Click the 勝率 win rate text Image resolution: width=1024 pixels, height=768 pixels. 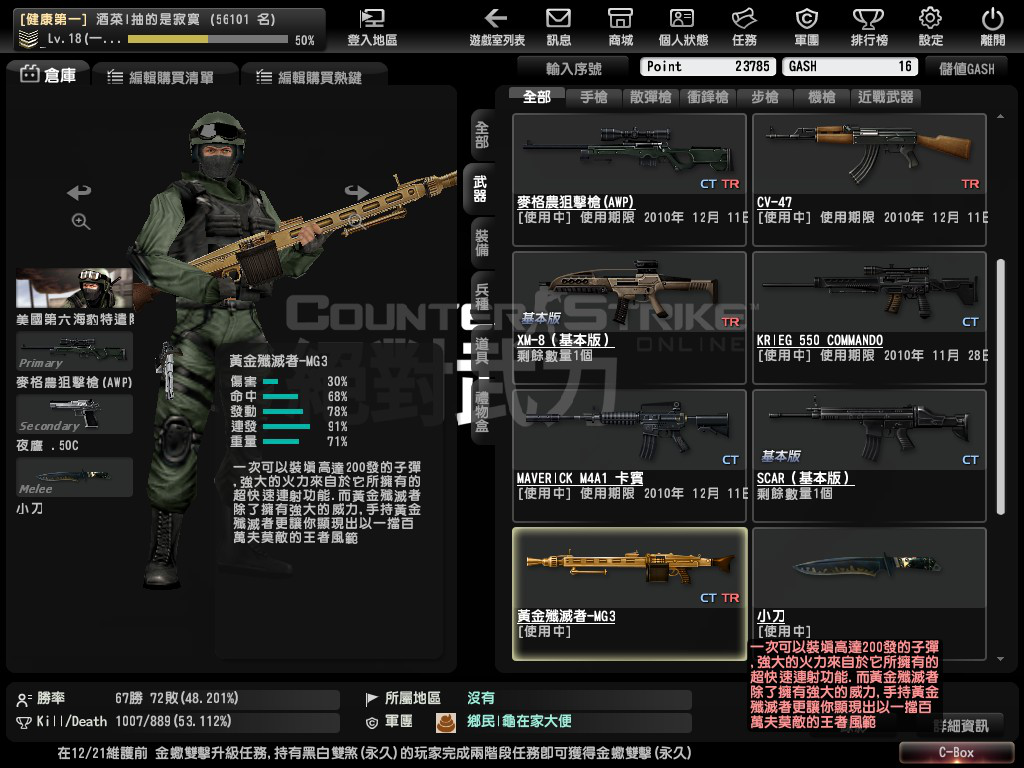pyautogui.click(x=176, y=698)
